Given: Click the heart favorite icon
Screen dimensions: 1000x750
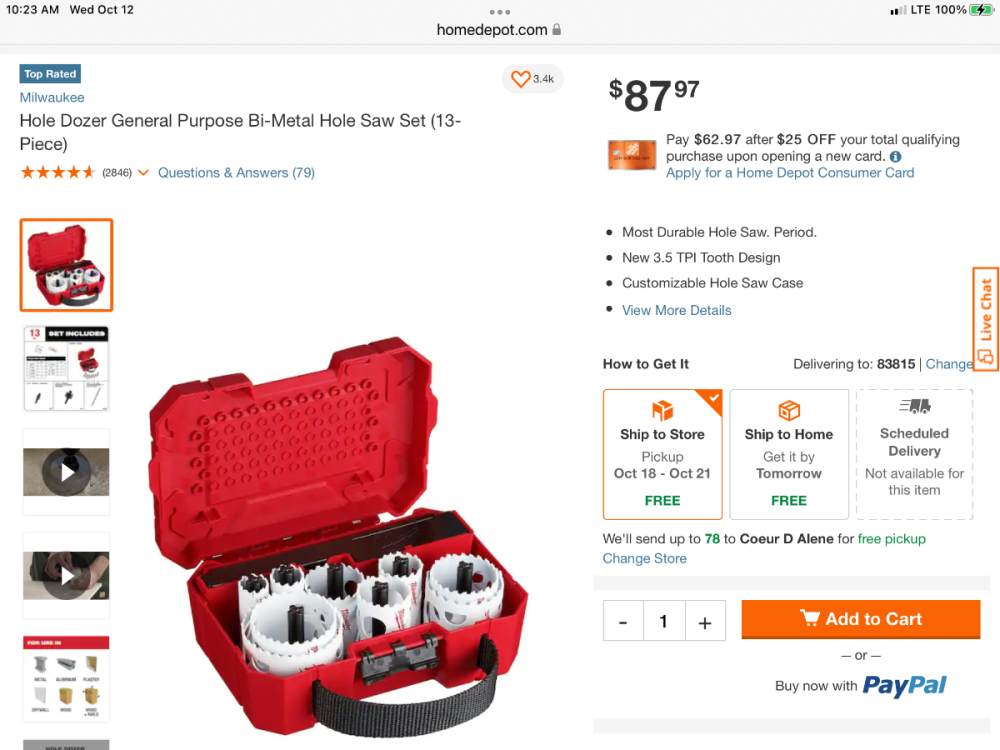Looking at the screenshot, I should [520, 79].
